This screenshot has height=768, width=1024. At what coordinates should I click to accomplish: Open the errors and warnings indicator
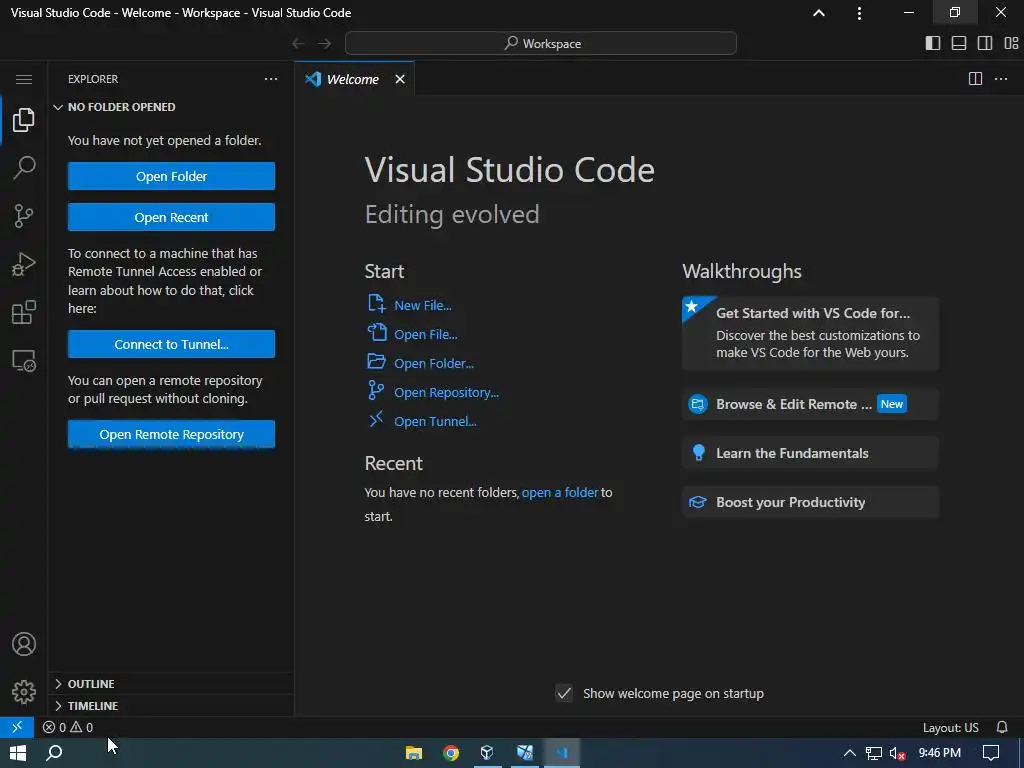pyautogui.click(x=68, y=727)
